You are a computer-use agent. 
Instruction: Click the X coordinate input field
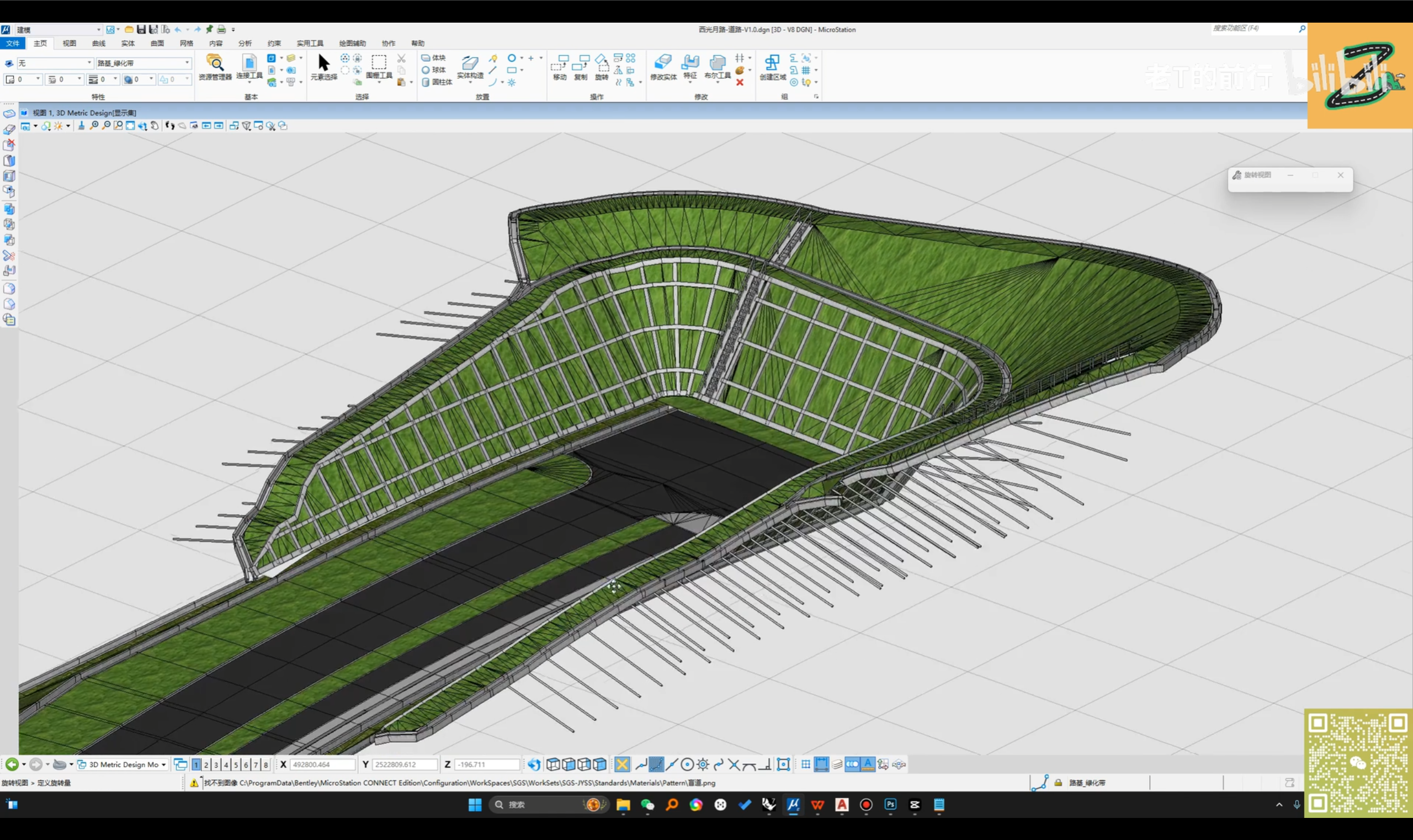pyautogui.click(x=322, y=765)
